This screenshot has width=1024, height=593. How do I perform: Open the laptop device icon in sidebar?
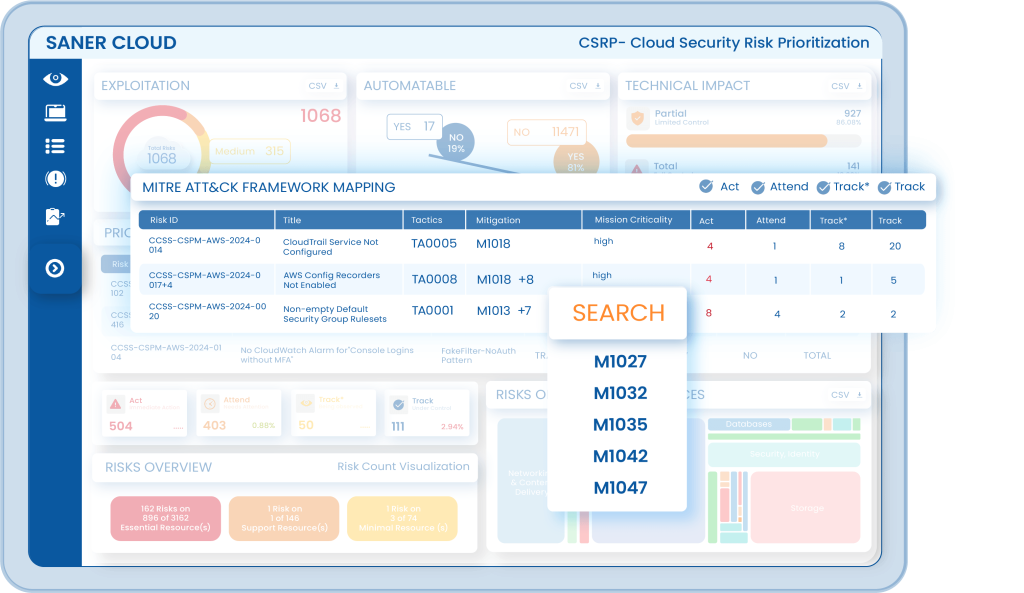(56, 113)
